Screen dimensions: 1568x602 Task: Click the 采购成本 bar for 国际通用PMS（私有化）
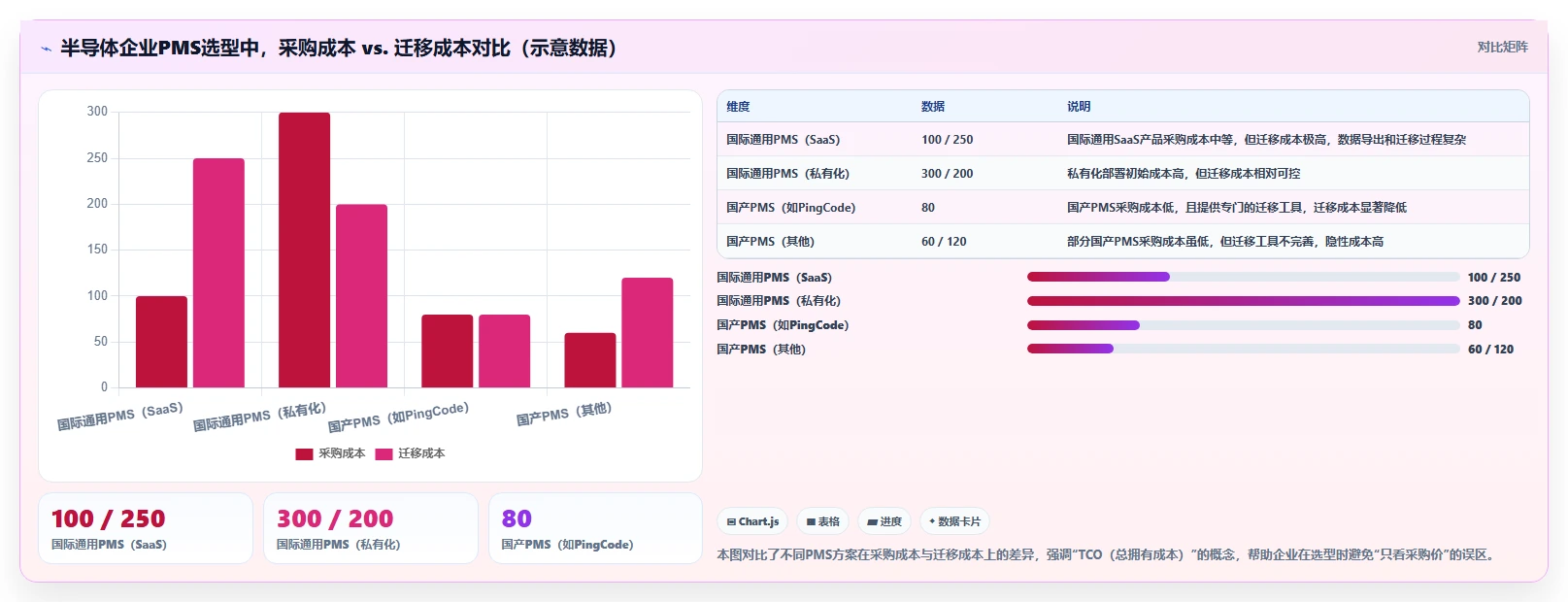304,250
